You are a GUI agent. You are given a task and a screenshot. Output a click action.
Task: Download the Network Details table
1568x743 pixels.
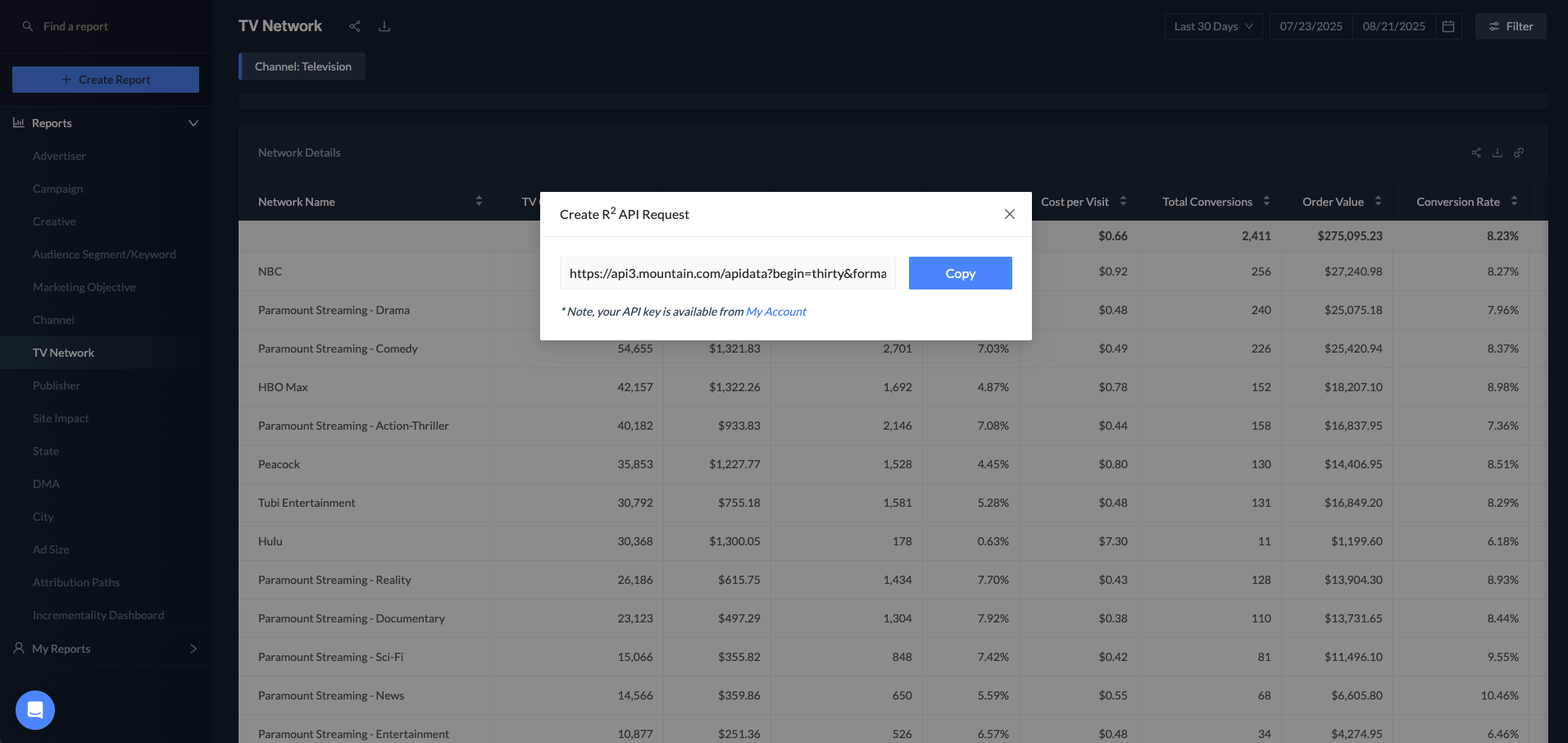tap(1498, 153)
